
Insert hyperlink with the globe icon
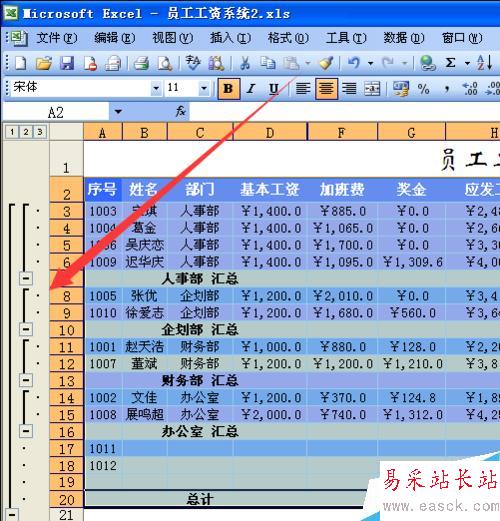(x=427, y=63)
